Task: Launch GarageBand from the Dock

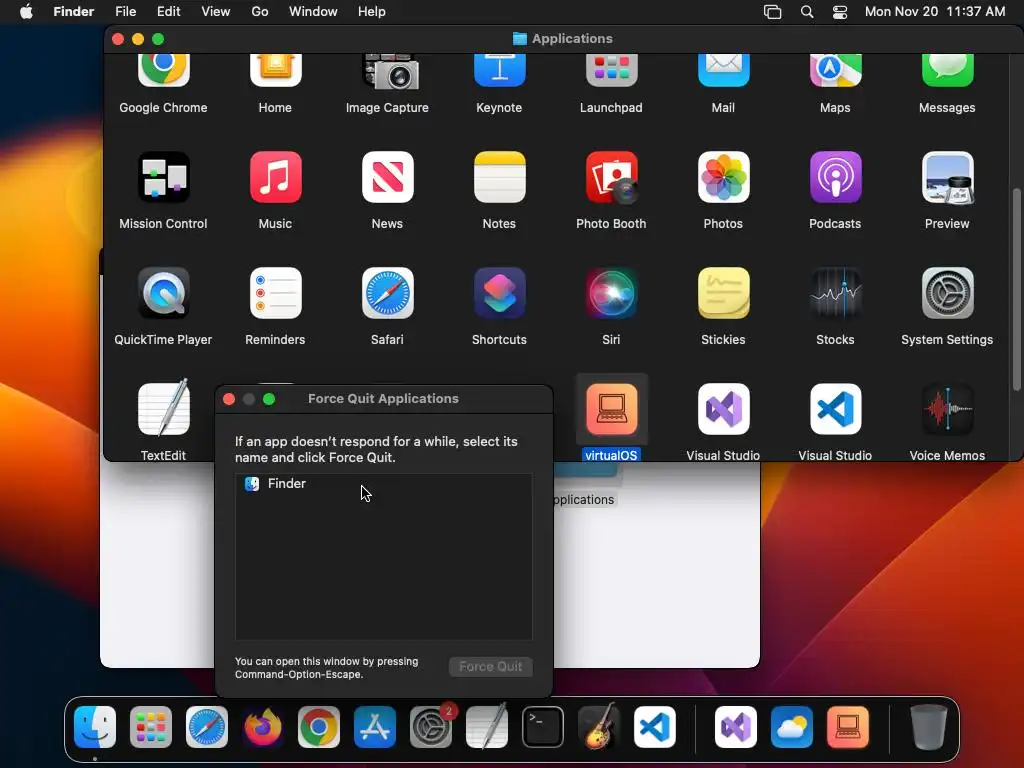Action: tap(599, 727)
